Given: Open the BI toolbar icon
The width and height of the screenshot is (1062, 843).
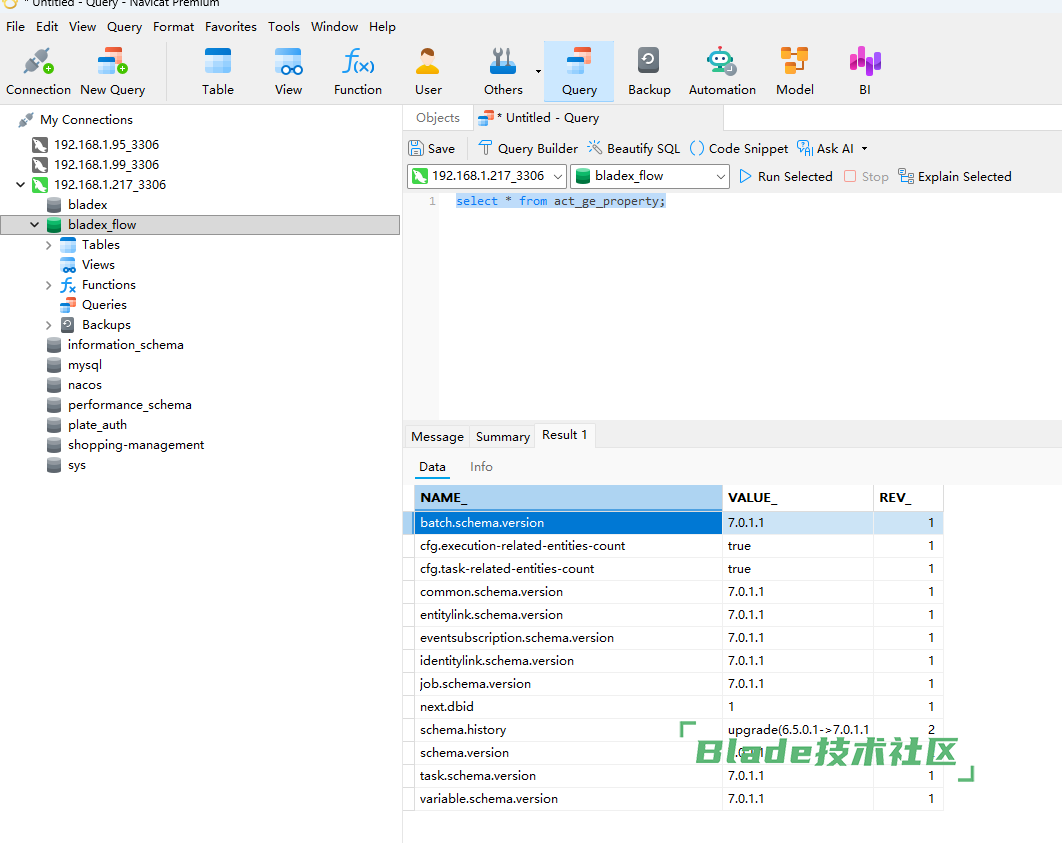Looking at the screenshot, I should click(x=865, y=71).
